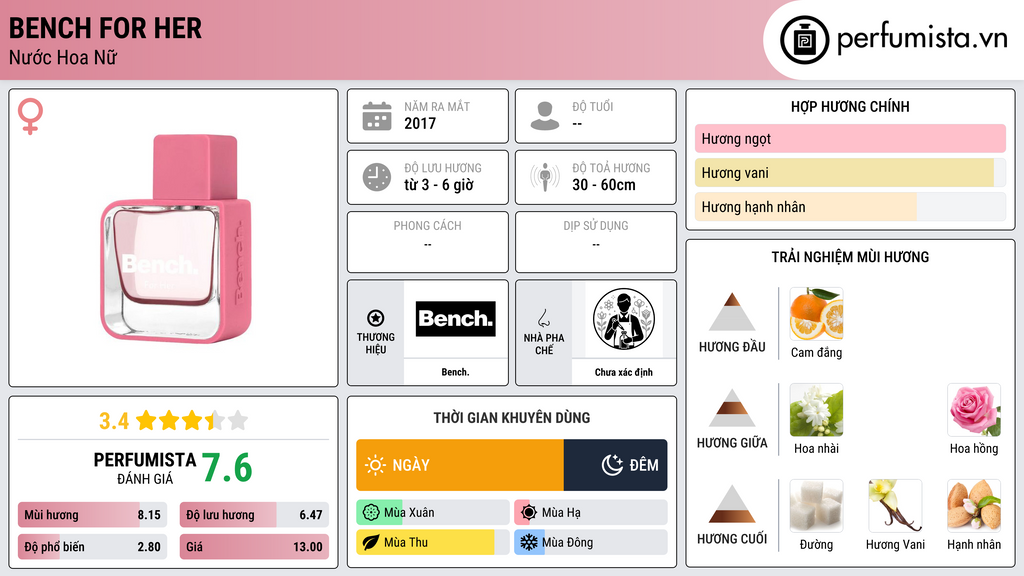Click the 3.4 star rating row
Screen dimensions: 1024x576
pyautogui.click(x=174, y=421)
